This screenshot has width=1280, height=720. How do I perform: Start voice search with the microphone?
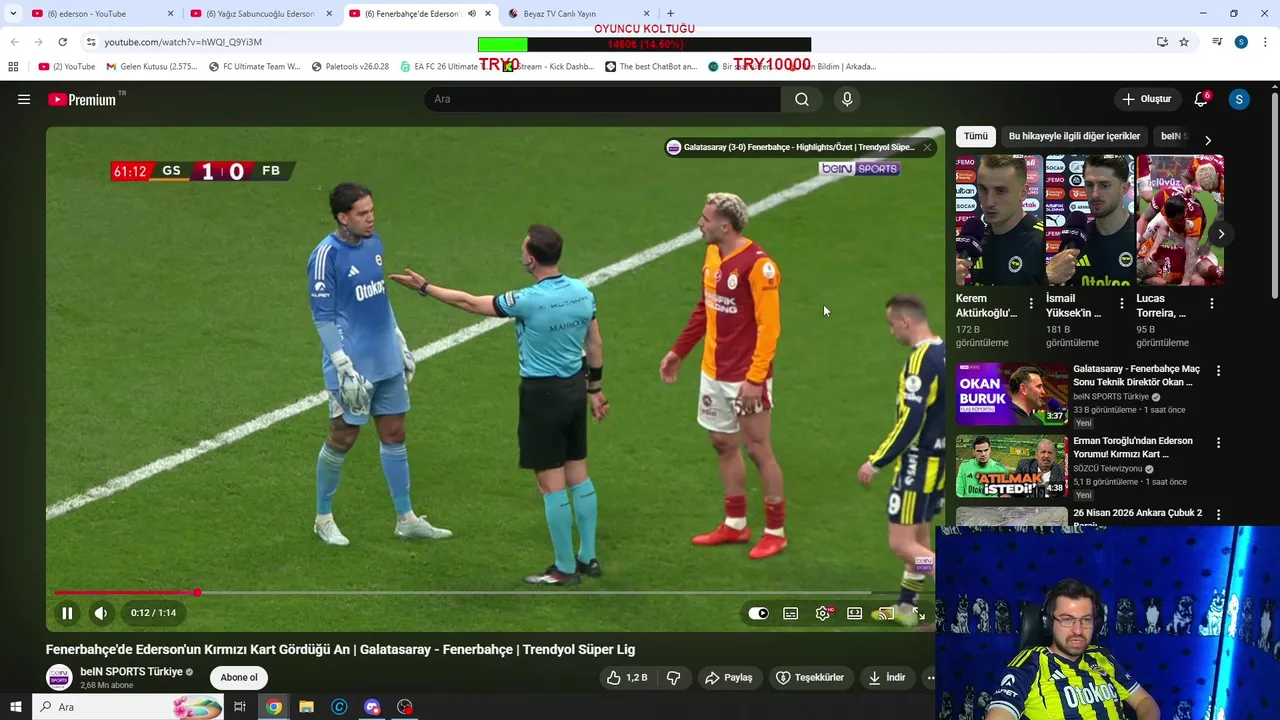pos(847,99)
